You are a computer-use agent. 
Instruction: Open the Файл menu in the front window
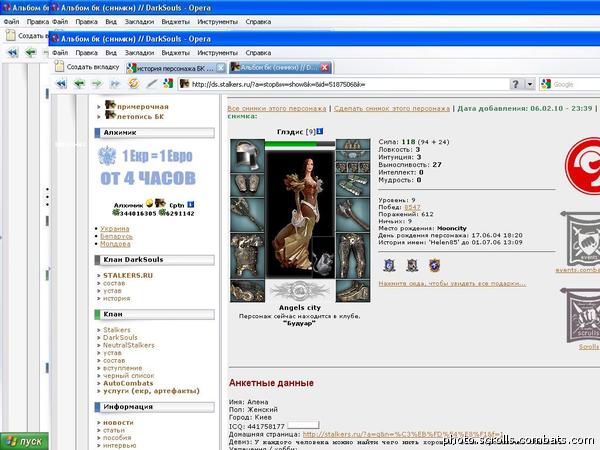point(60,53)
